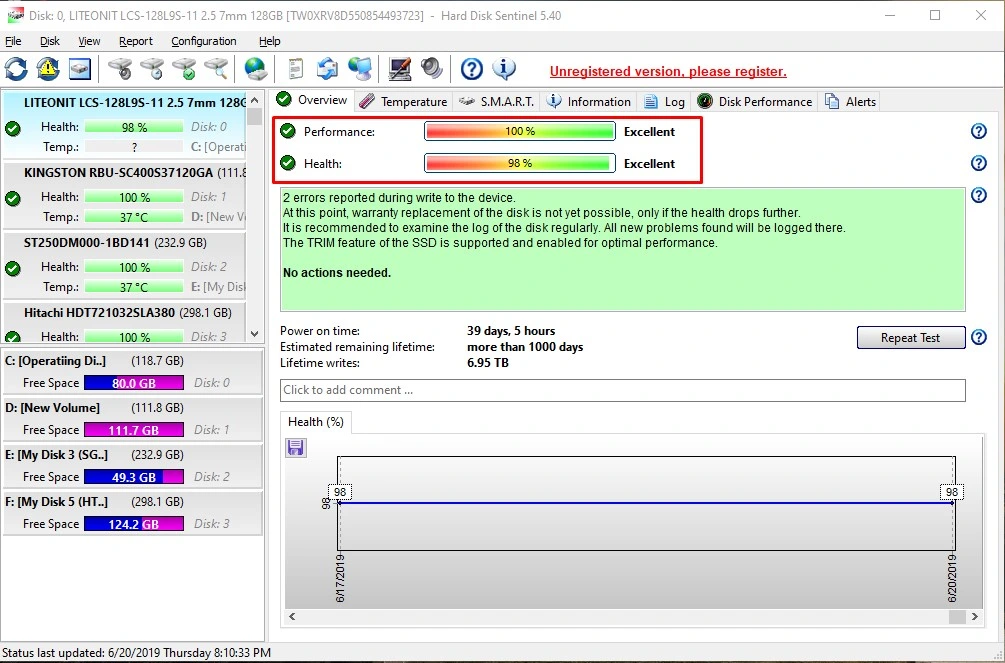Click the globe and network computer icon

click(360, 69)
